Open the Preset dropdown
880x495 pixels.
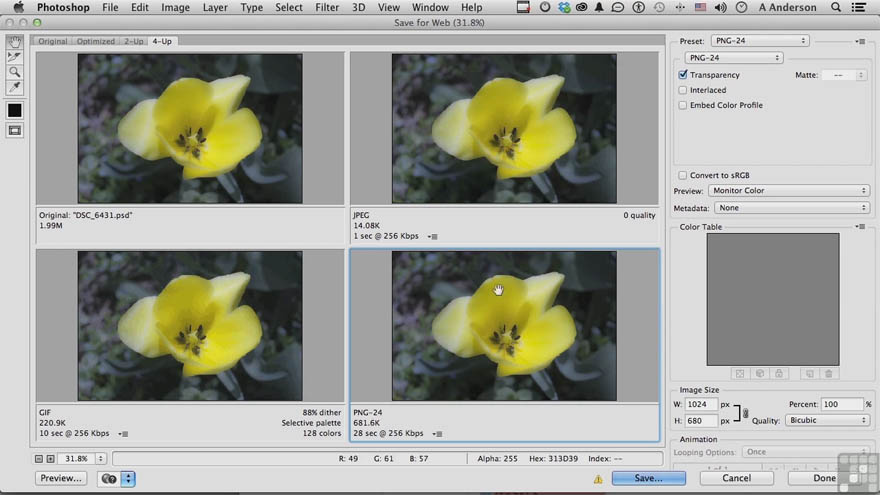[760, 40]
